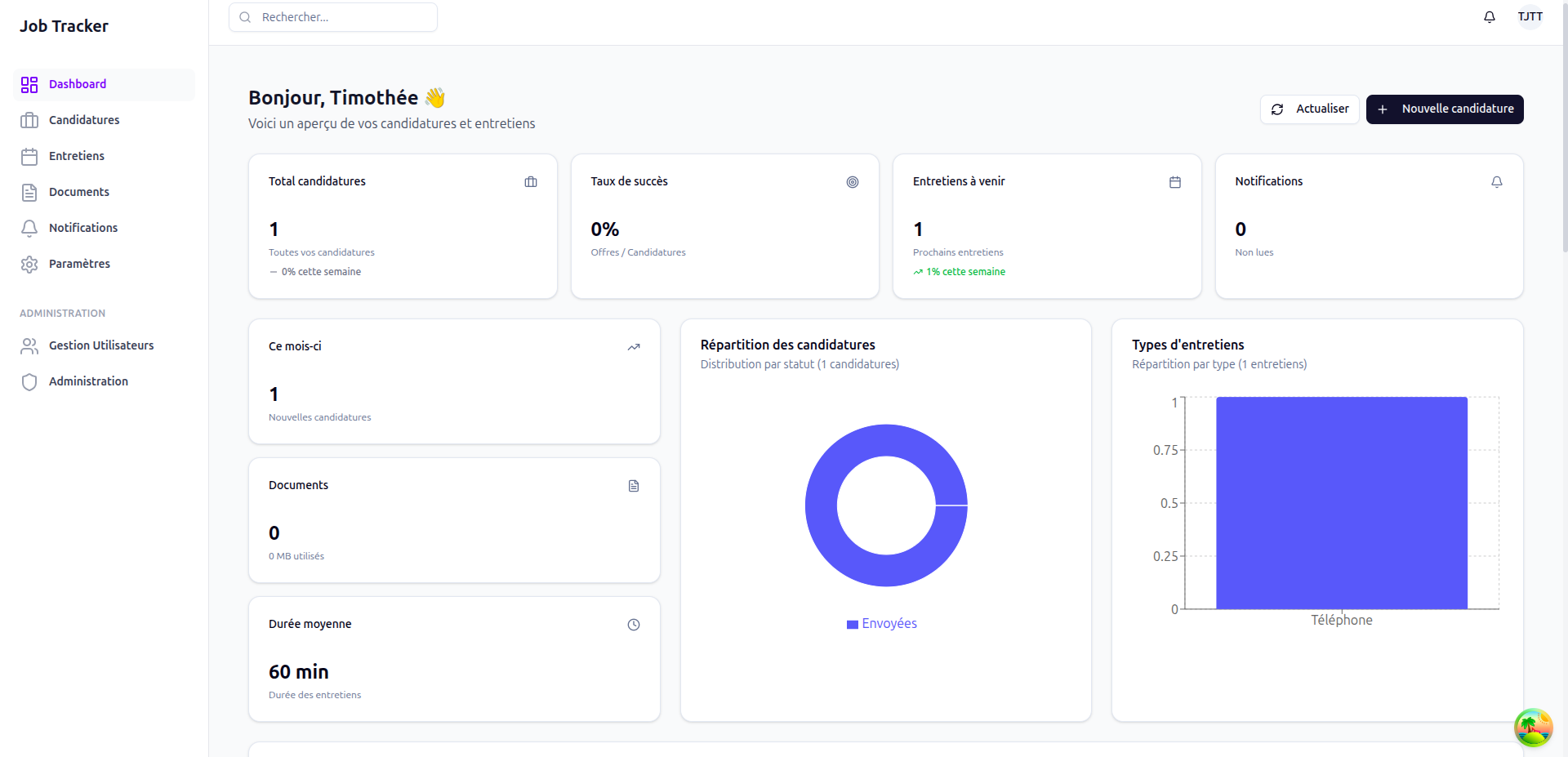The height and width of the screenshot is (757, 1568).
Task: Select Dashboard in the sidebar menu
Action: click(78, 84)
